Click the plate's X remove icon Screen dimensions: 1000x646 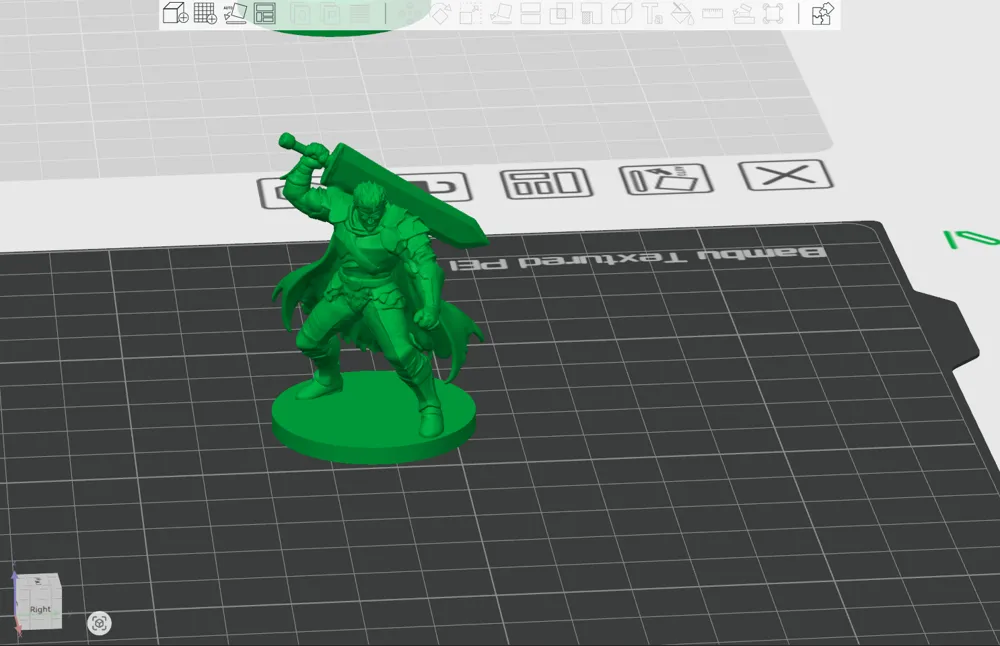(786, 175)
